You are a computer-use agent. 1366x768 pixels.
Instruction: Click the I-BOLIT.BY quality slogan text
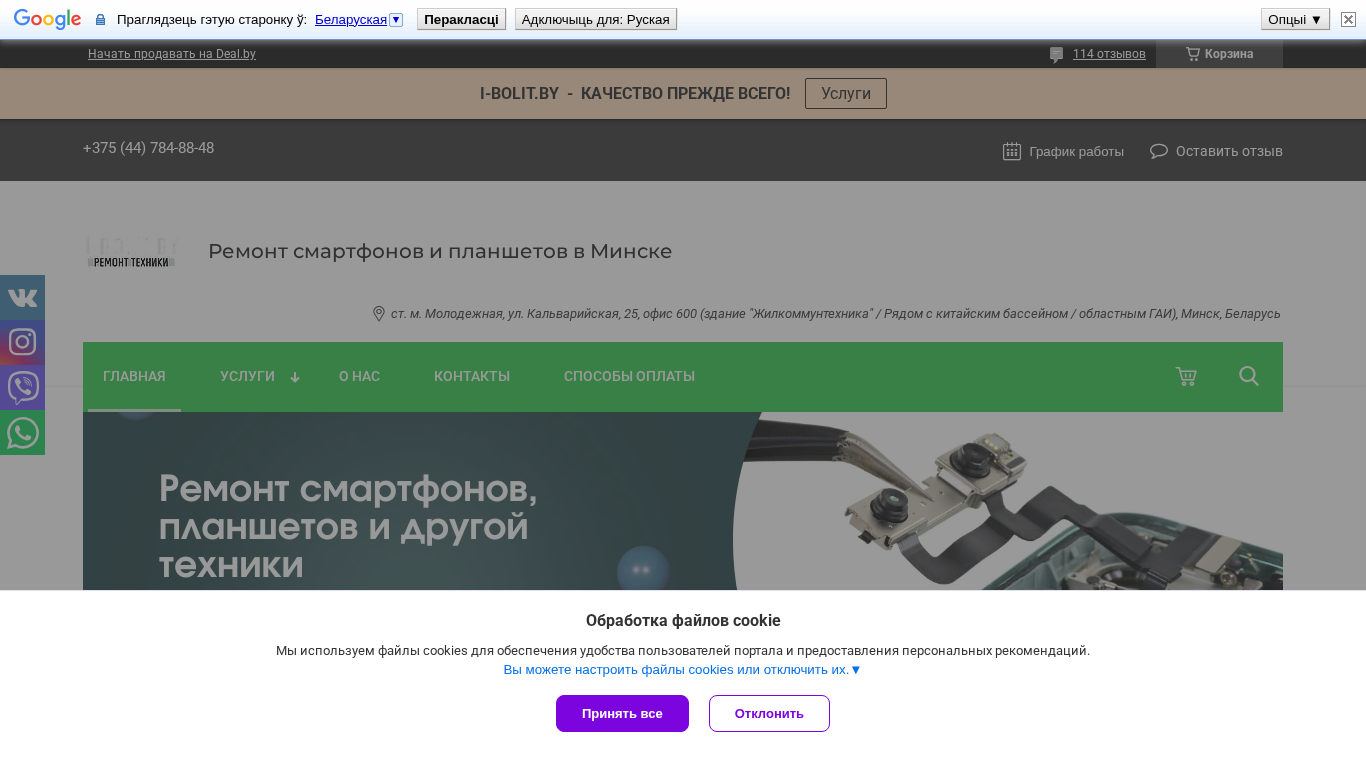(x=635, y=93)
